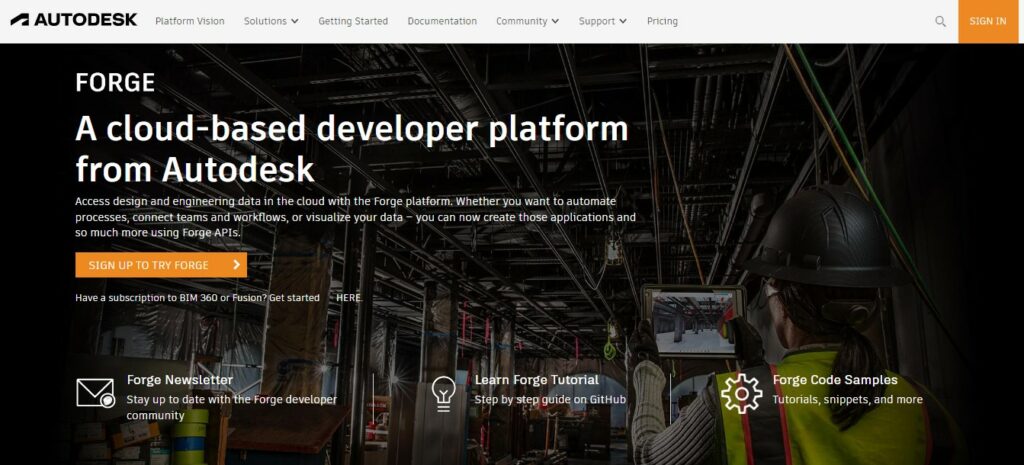Open the Forge Newsletter link

(x=180, y=379)
